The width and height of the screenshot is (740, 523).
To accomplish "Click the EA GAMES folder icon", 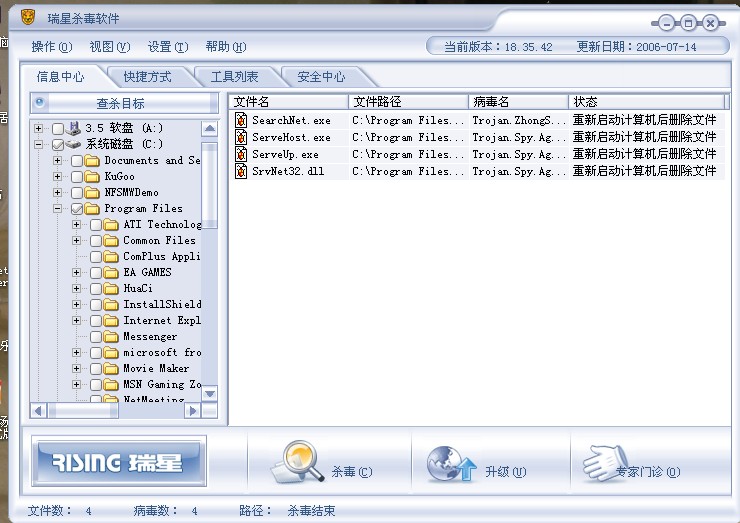I will click(111, 273).
